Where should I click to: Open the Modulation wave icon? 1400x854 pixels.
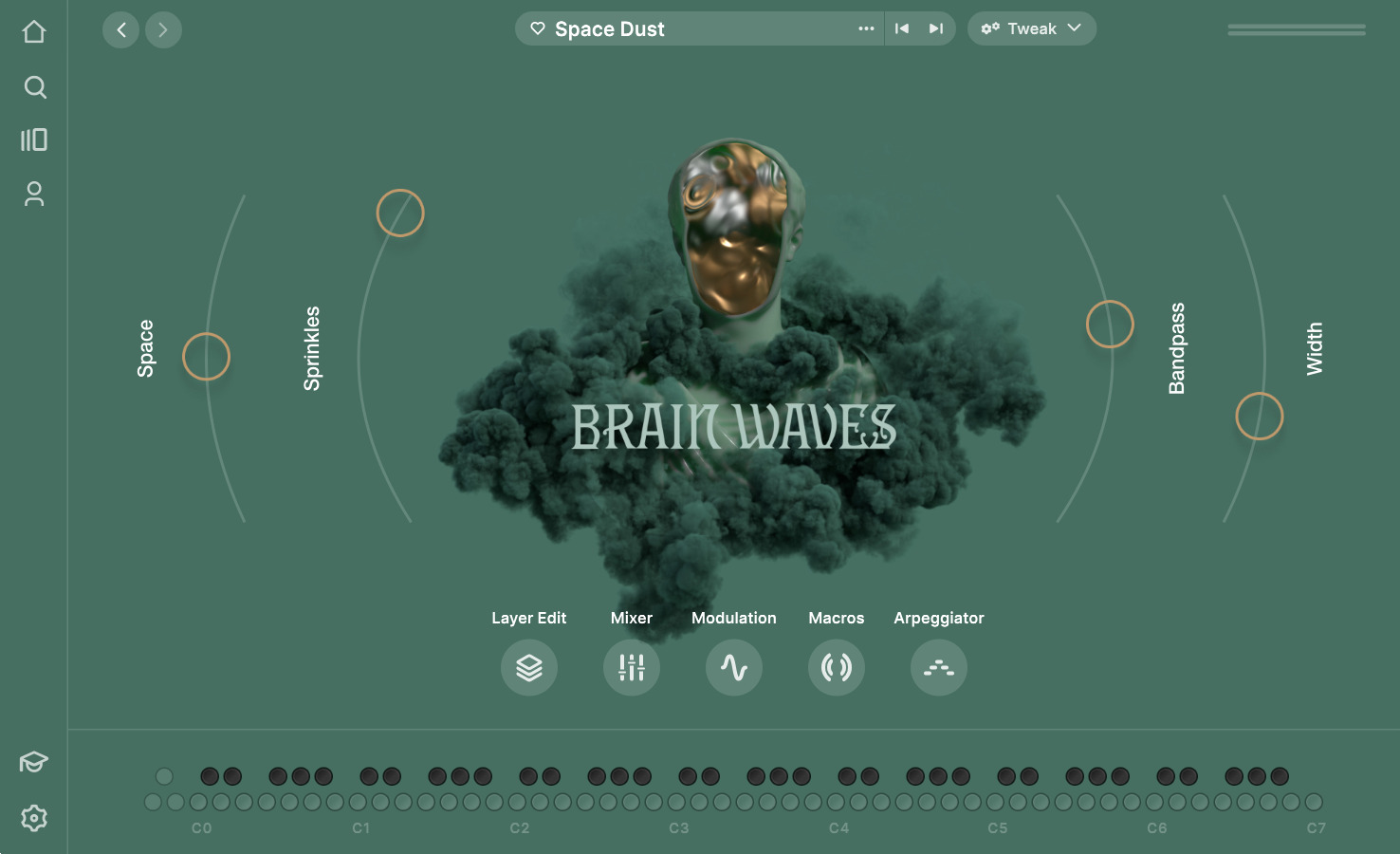[734, 667]
